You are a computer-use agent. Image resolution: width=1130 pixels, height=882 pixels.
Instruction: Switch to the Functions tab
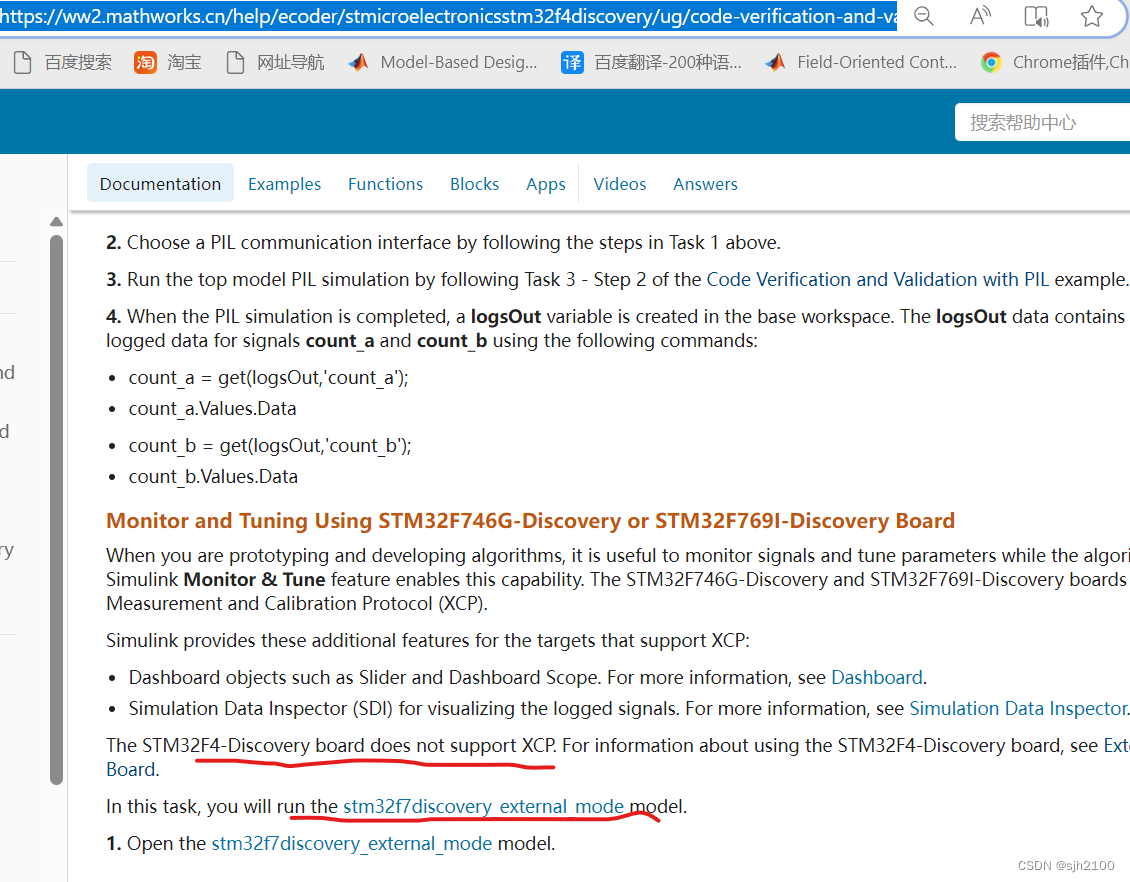[x=386, y=184]
